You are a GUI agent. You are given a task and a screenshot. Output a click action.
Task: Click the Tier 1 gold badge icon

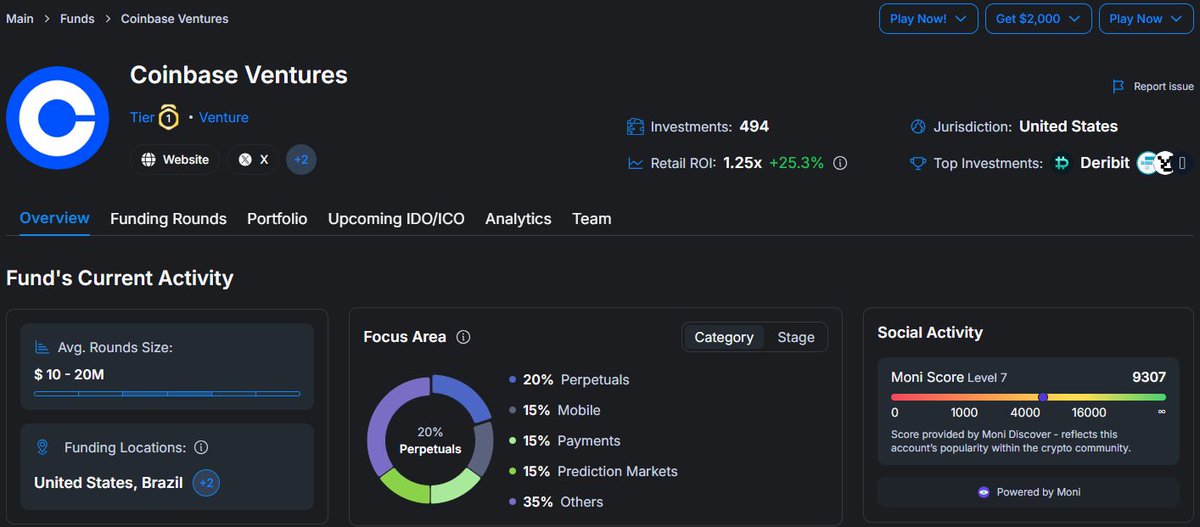pos(170,117)
